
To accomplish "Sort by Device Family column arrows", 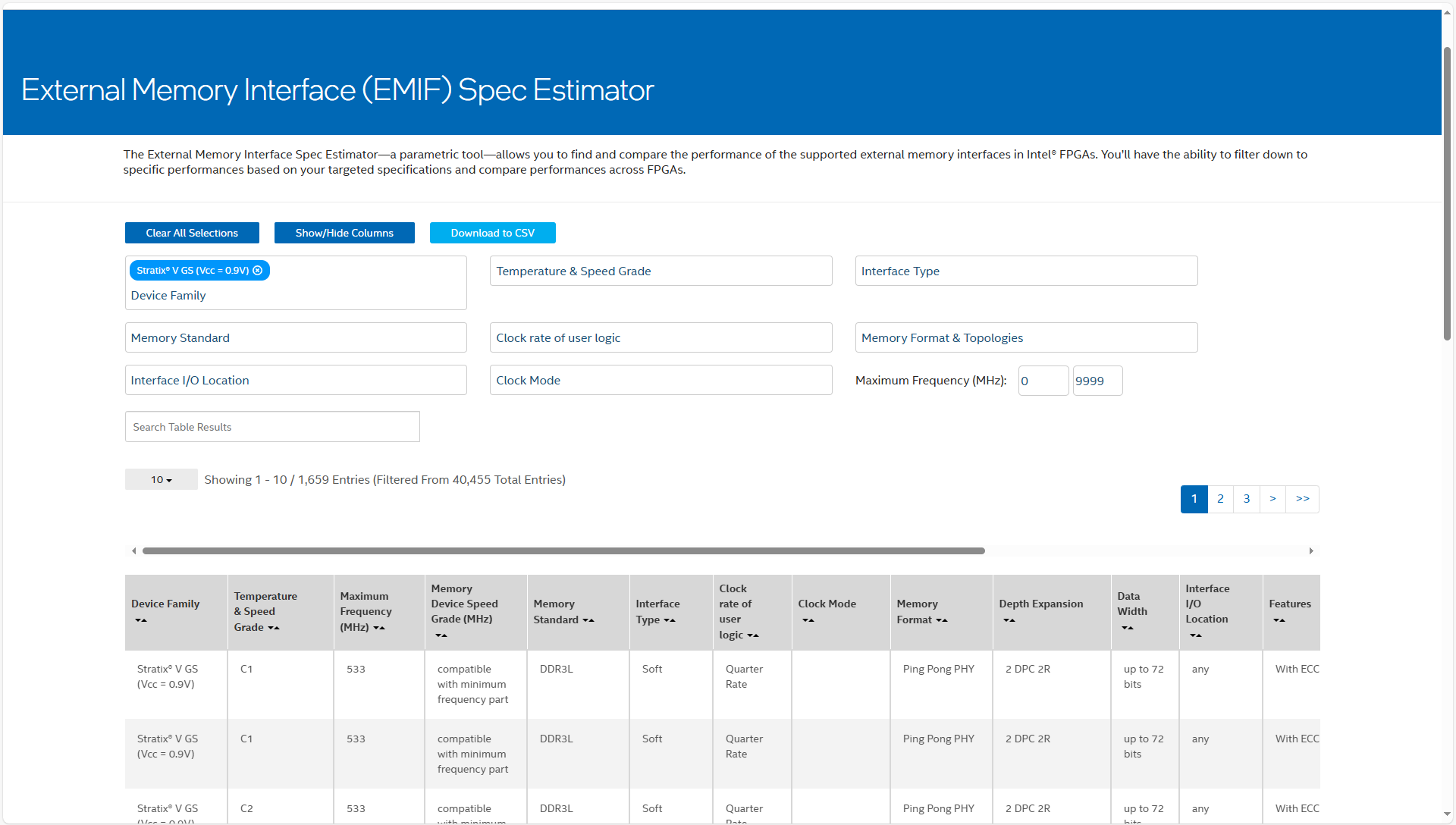I will (x=141, y=620).
